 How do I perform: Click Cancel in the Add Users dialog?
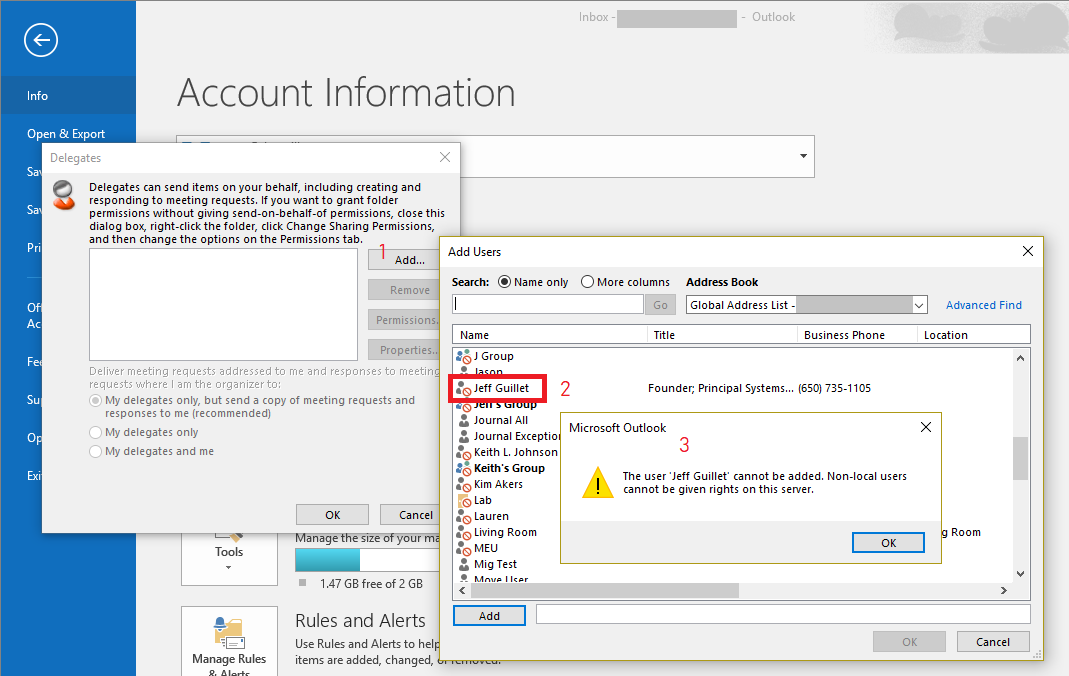(x=993, y=642)
